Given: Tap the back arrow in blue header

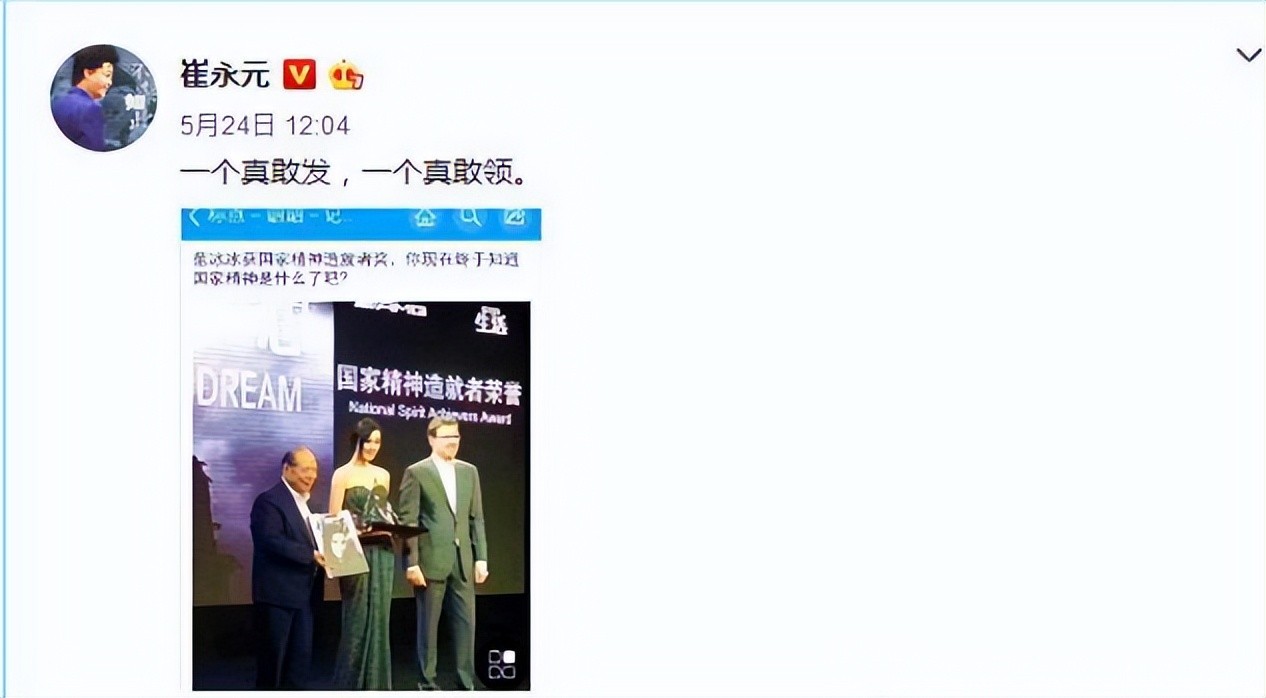Looking at the screenshot, I should (x=195, y=217).
